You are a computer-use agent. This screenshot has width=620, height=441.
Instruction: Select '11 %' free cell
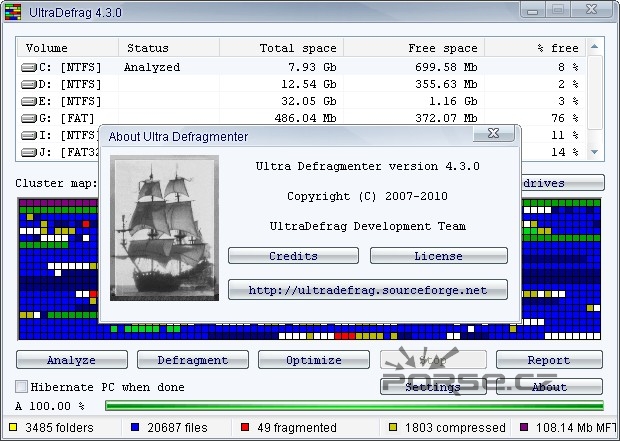(x=565, y=135)
